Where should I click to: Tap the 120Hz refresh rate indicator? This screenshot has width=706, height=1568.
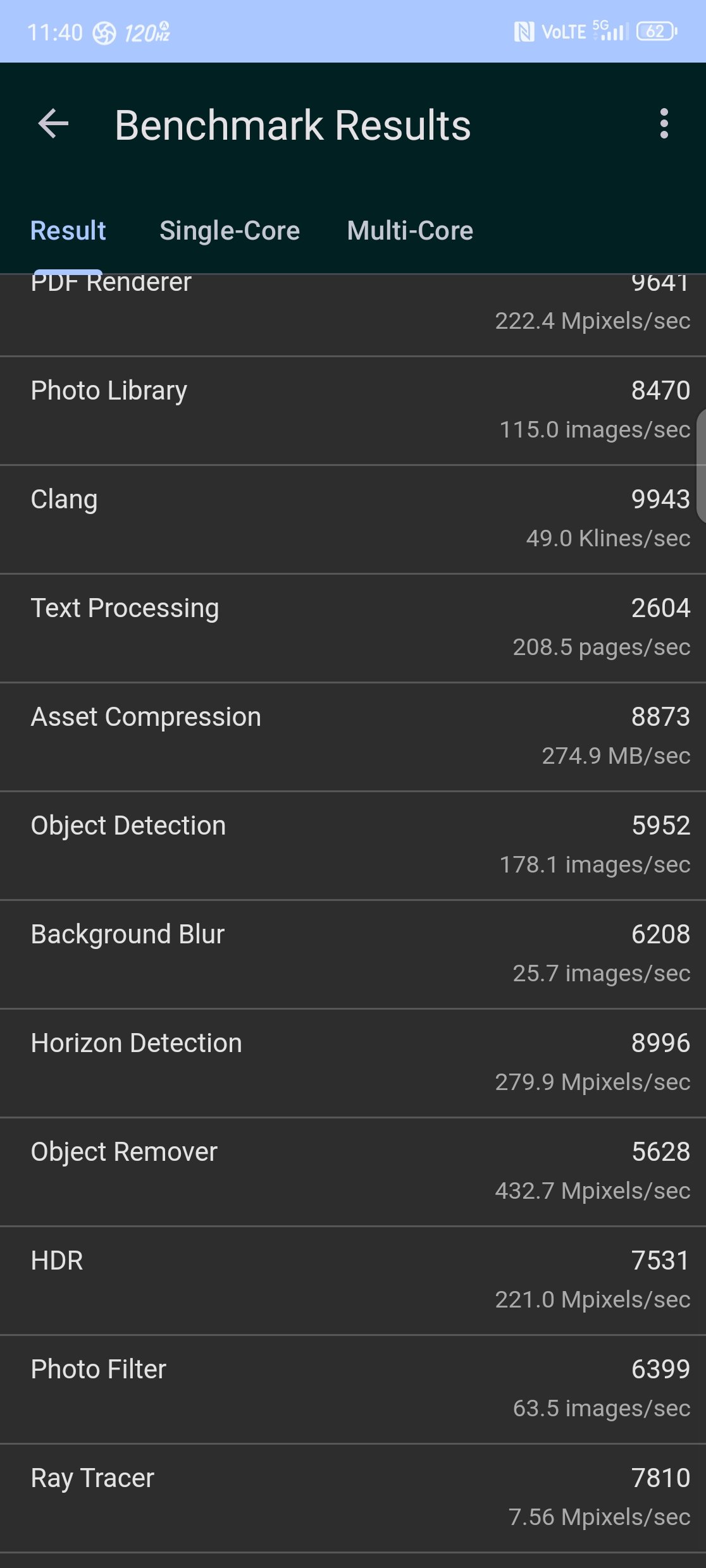pyautogui.click(x=147, y=32)
